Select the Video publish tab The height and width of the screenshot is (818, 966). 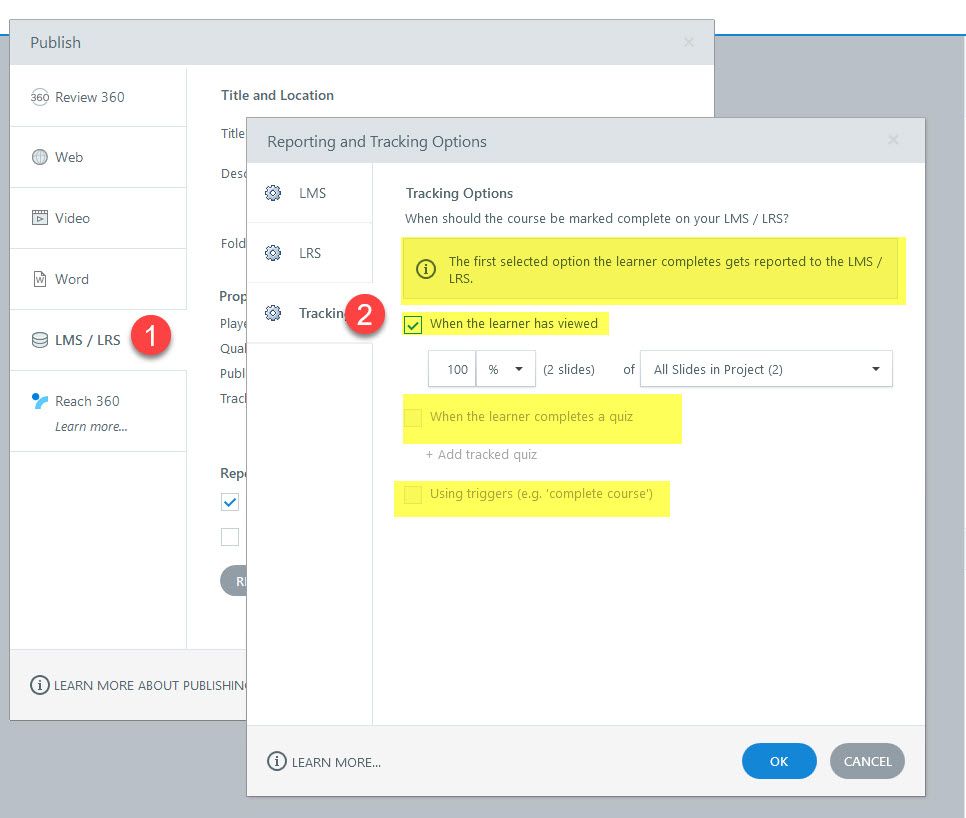(x=98, y=218)
